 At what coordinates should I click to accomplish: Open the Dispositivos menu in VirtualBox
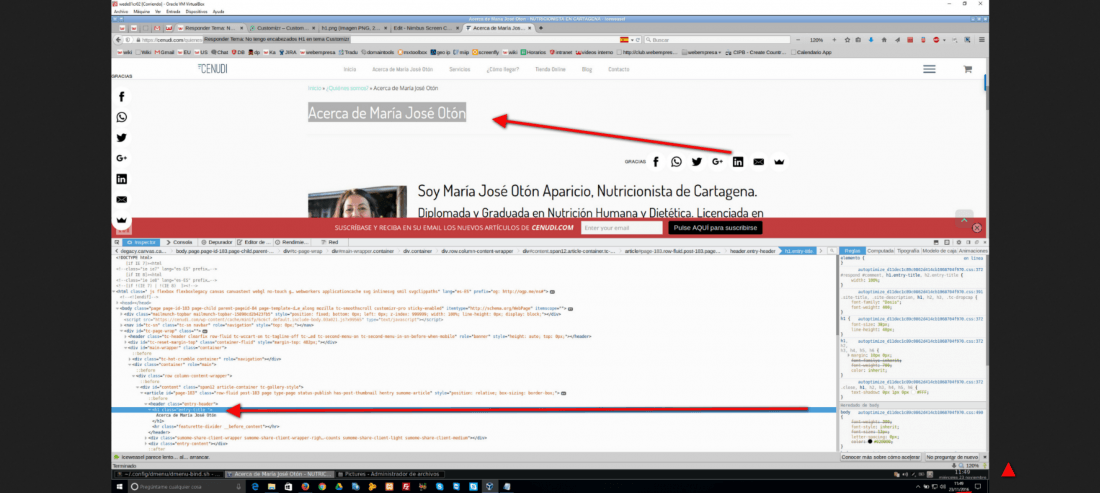pos(197,12)
